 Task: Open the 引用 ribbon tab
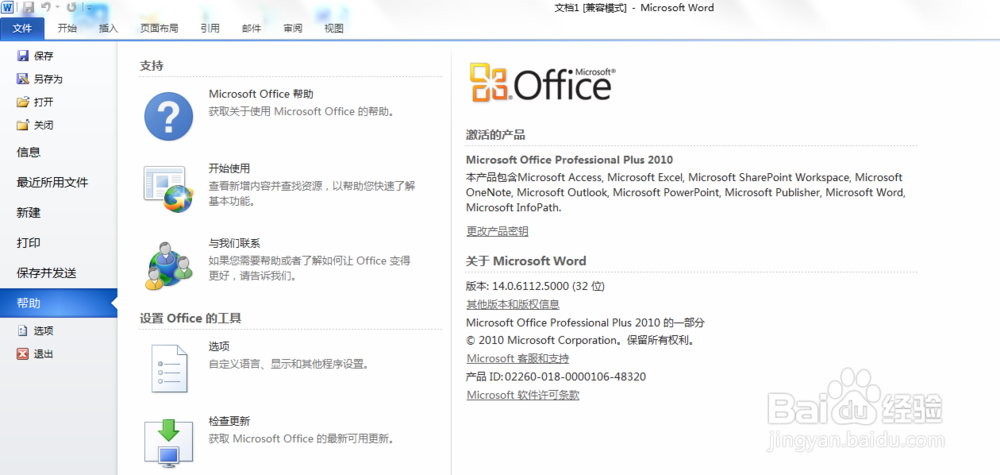coord(210,28)
